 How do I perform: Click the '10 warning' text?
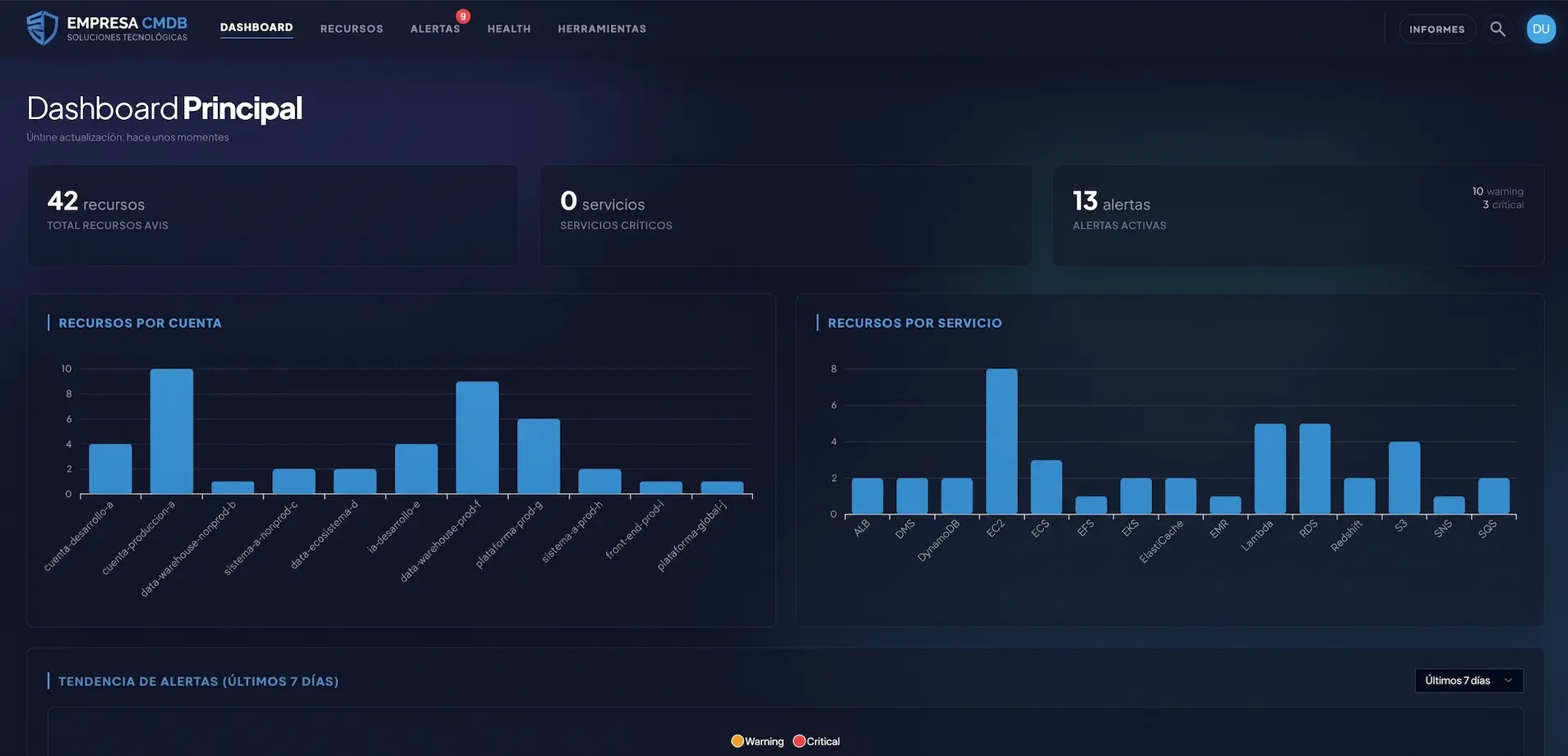[1497, 191]
